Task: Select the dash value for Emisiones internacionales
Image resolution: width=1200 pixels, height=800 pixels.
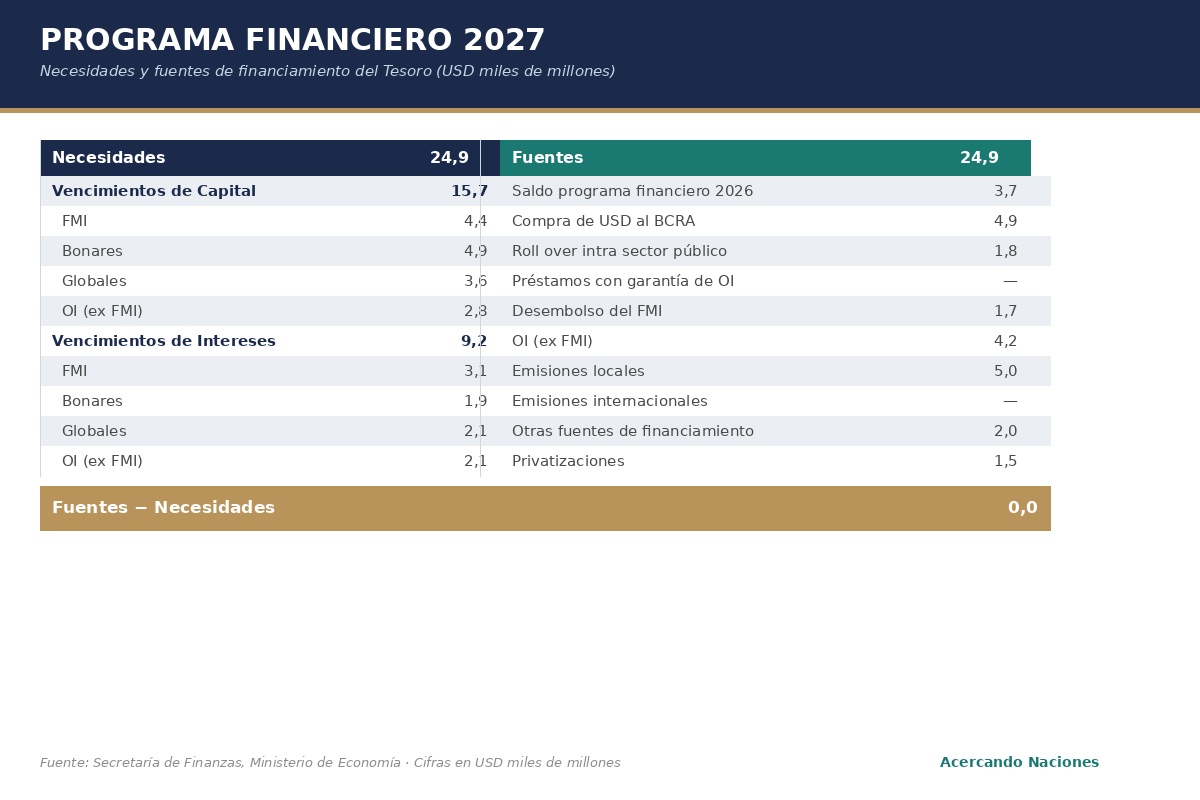Action: 1010,401
